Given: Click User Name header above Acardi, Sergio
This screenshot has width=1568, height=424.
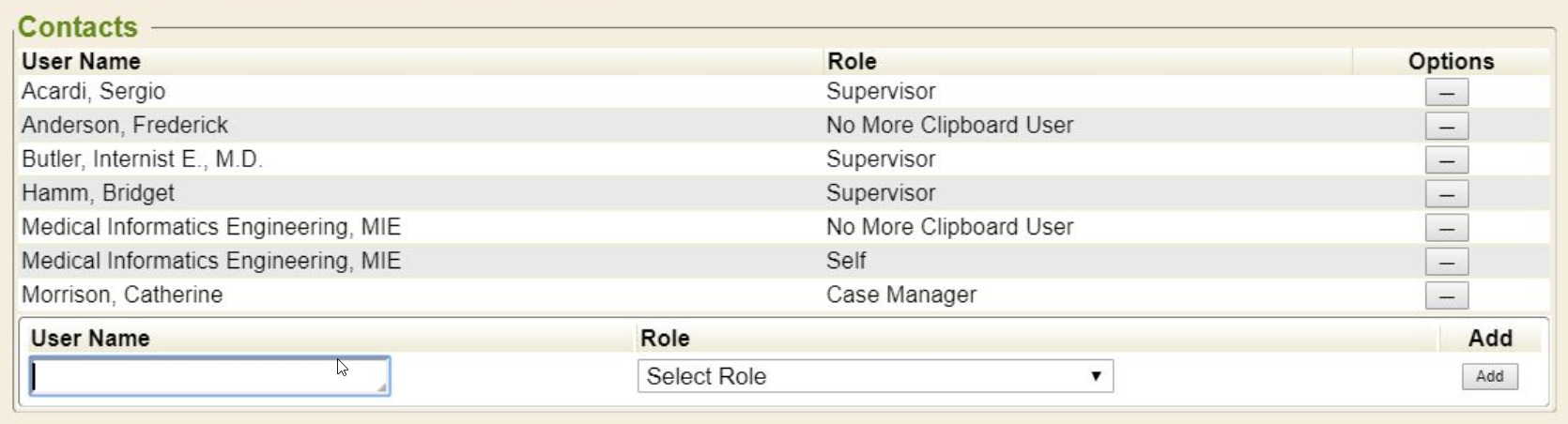Looking at the screenshot, I should (x=81, y=61).
